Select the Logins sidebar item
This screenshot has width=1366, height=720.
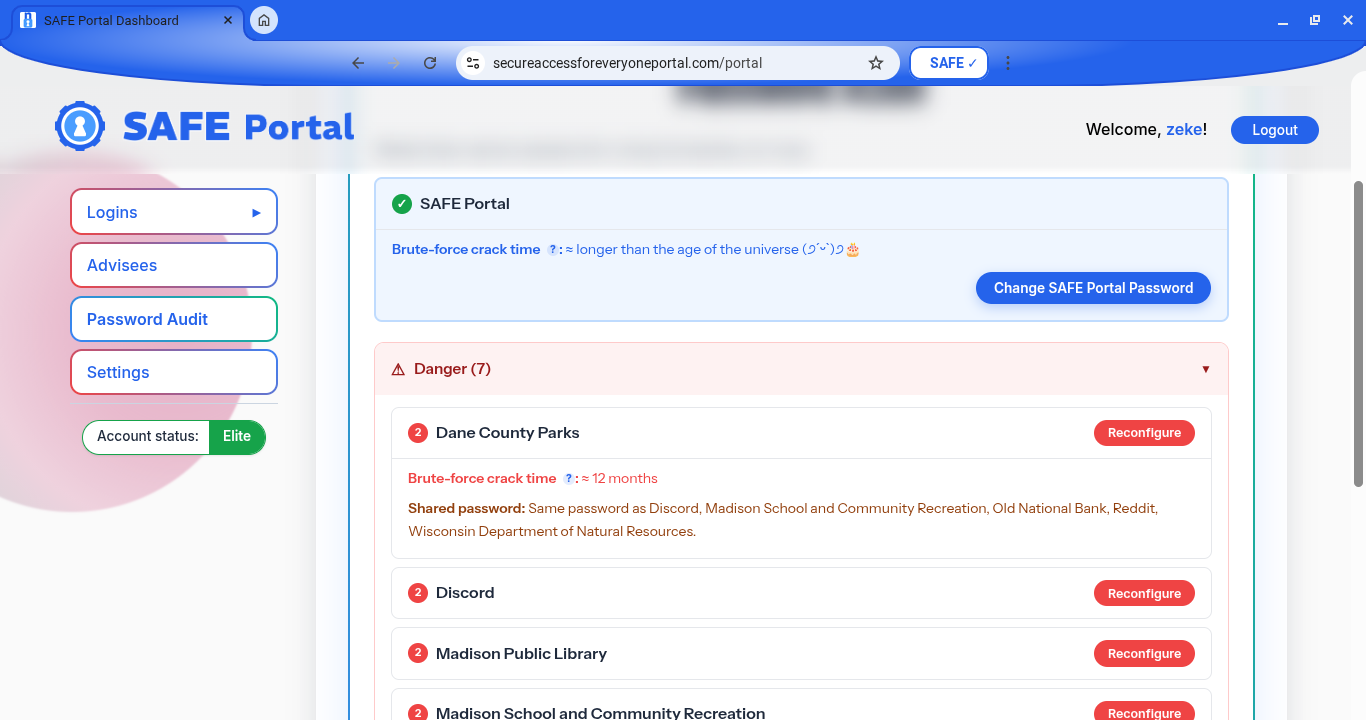174,212
